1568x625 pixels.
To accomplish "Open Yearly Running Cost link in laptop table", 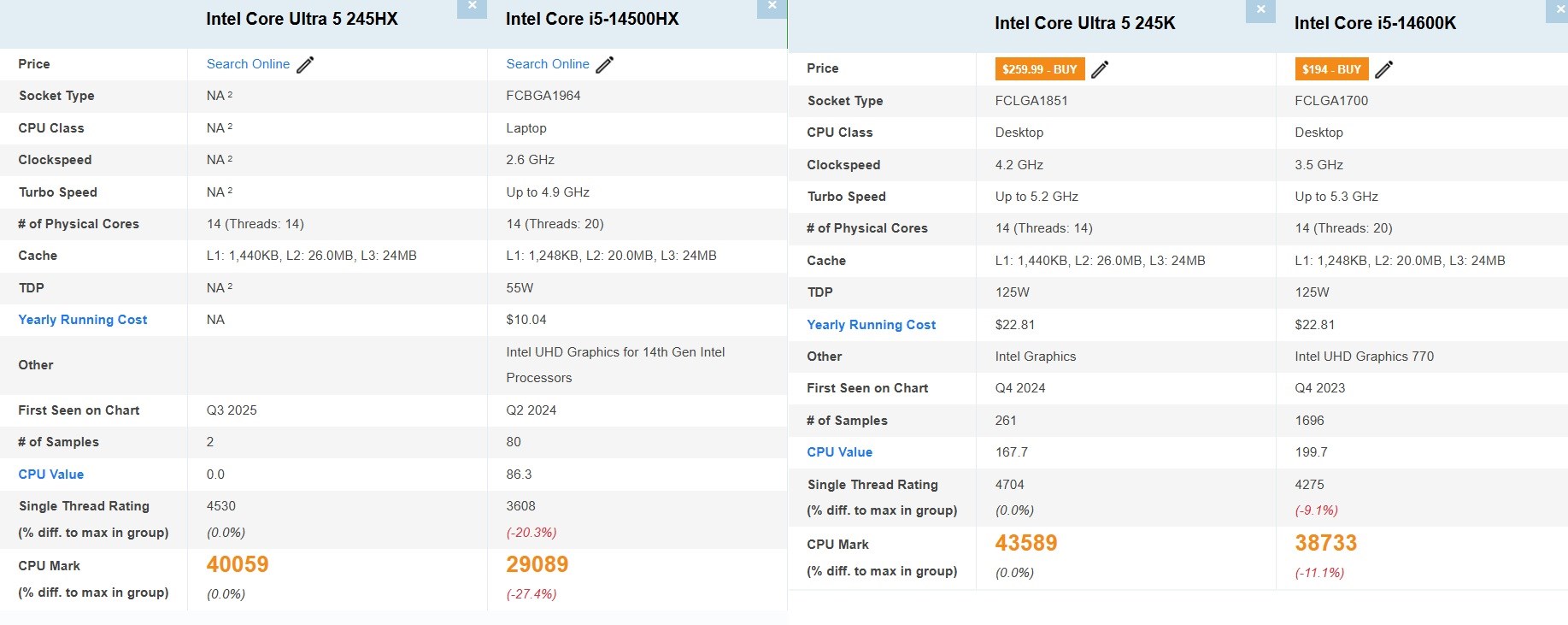I will 83,320.
